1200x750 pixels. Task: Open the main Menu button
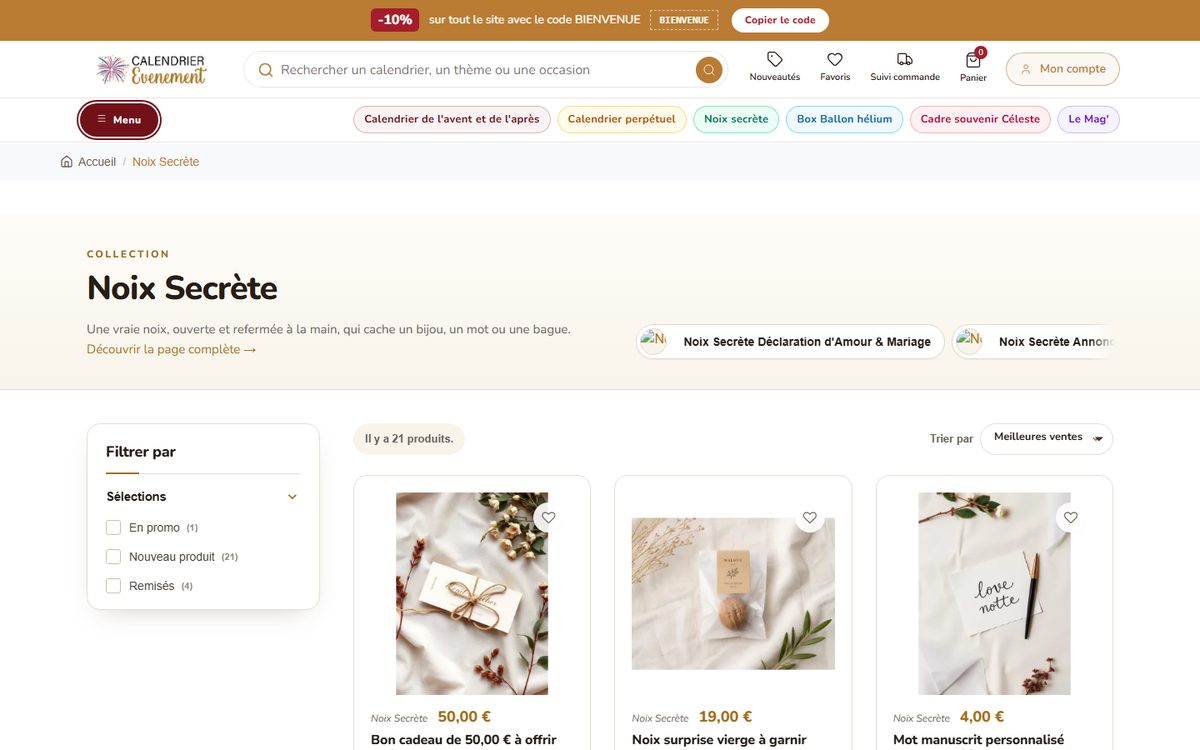[119, 120]
